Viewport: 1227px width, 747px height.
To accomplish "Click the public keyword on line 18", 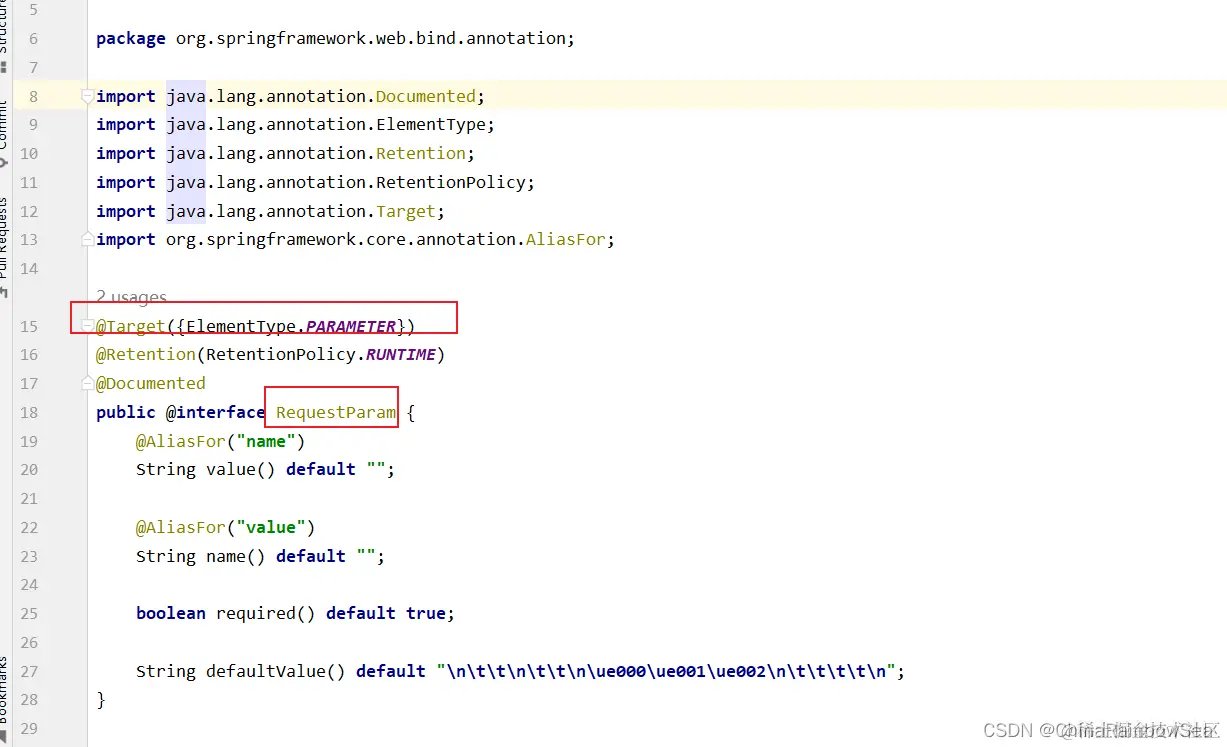I will point(126,412).
